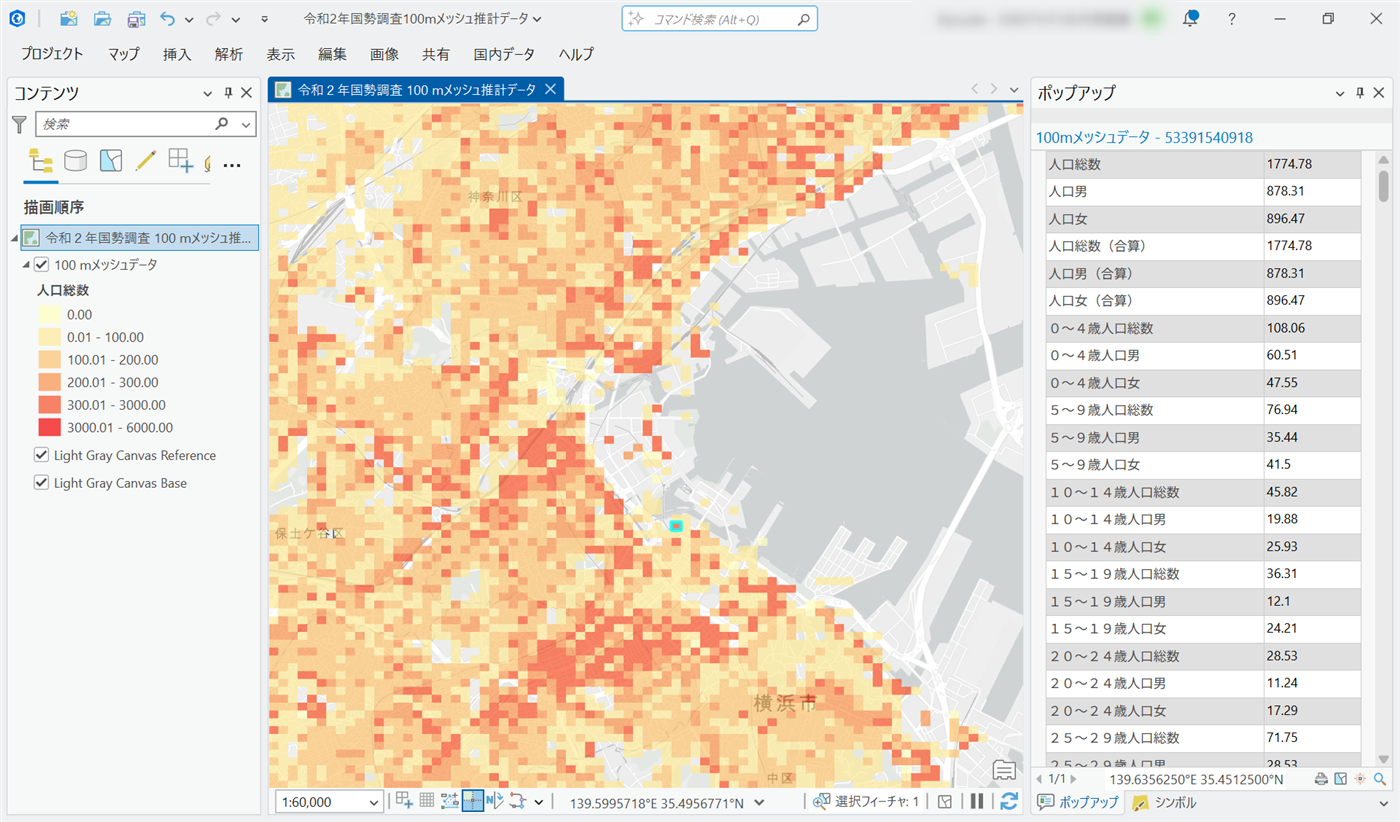Click the コマンド検索 search box
Image resolution: width=1400 pixels, height=822 pixels.
[720, 19]
